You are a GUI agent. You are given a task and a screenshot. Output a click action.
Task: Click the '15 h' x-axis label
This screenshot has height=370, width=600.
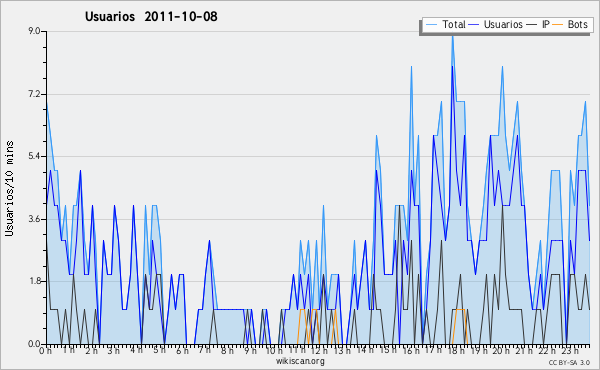(x=387, y=350)
